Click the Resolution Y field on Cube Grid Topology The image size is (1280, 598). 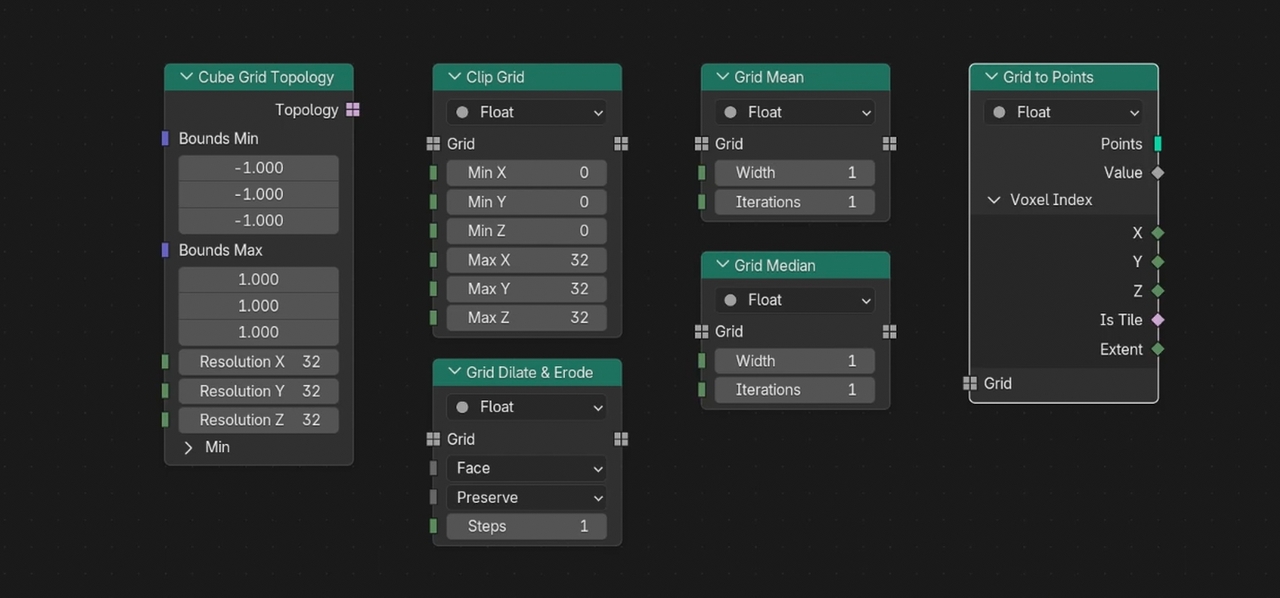(258, 391)
